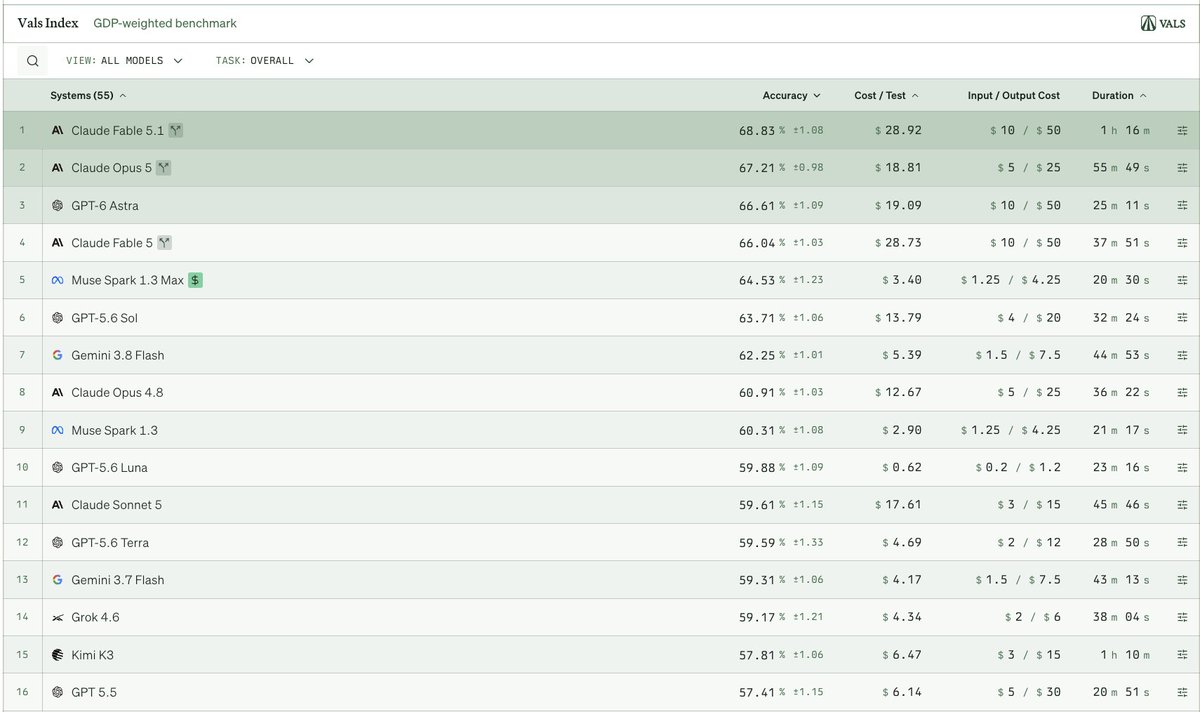Sort by the Cost / Test column header
1200x712 pixels.
click(887, 96)
